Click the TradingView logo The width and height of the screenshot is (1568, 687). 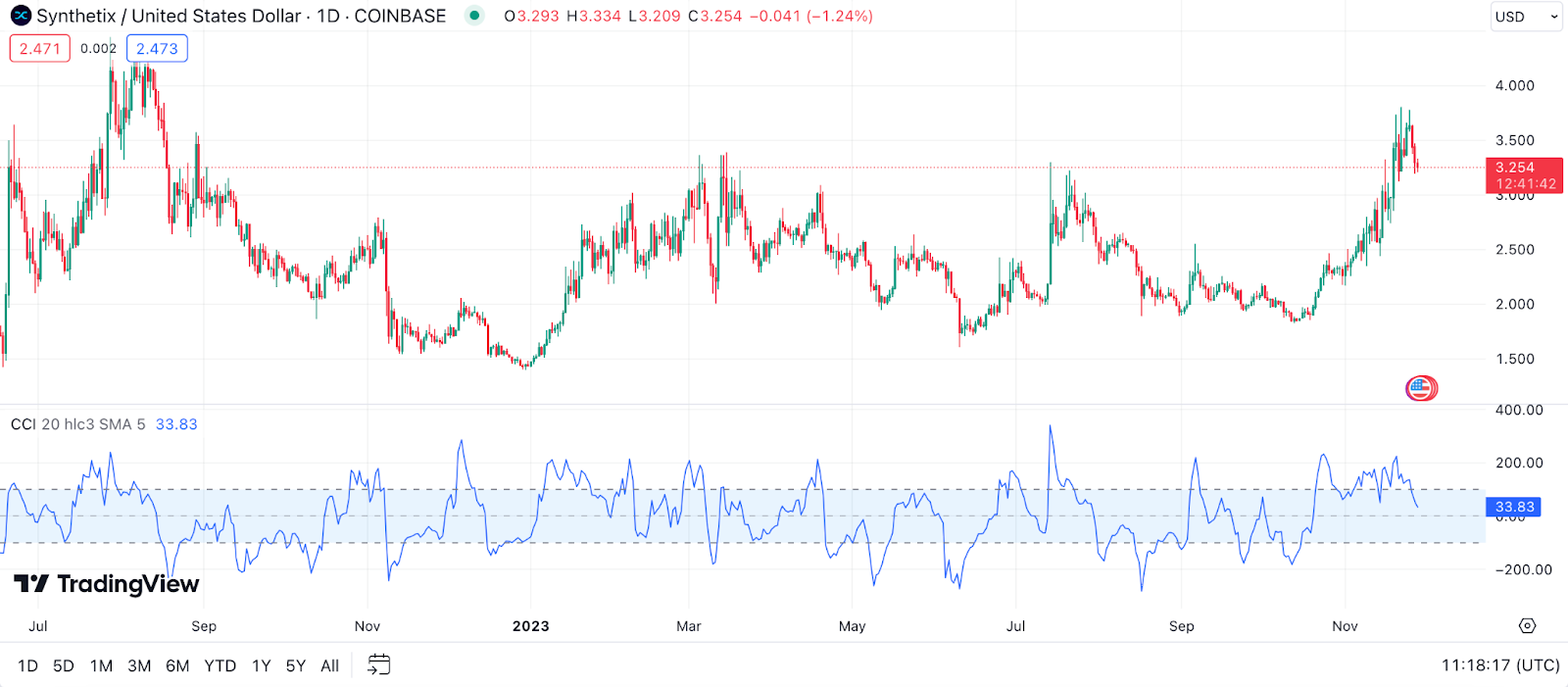(x=107, y=584)
